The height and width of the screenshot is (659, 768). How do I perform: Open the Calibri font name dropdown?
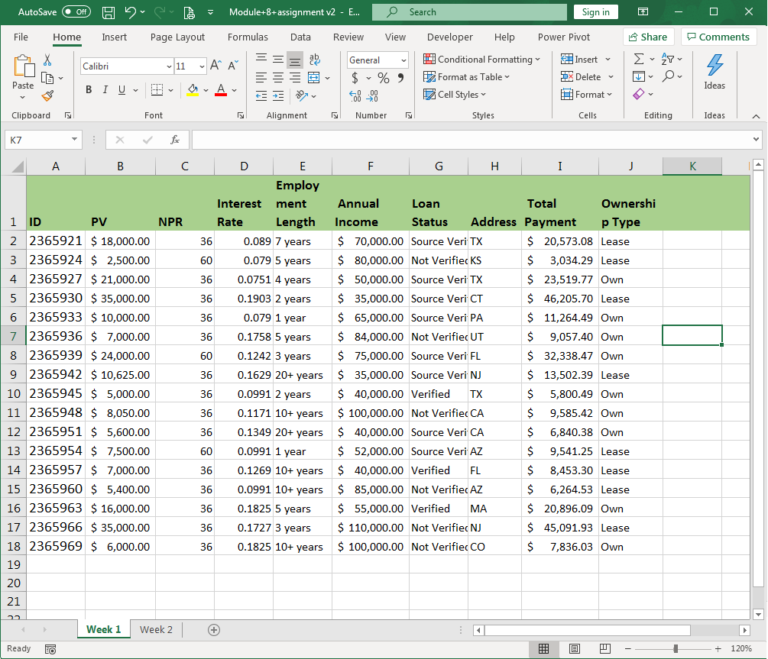[167, 66]
